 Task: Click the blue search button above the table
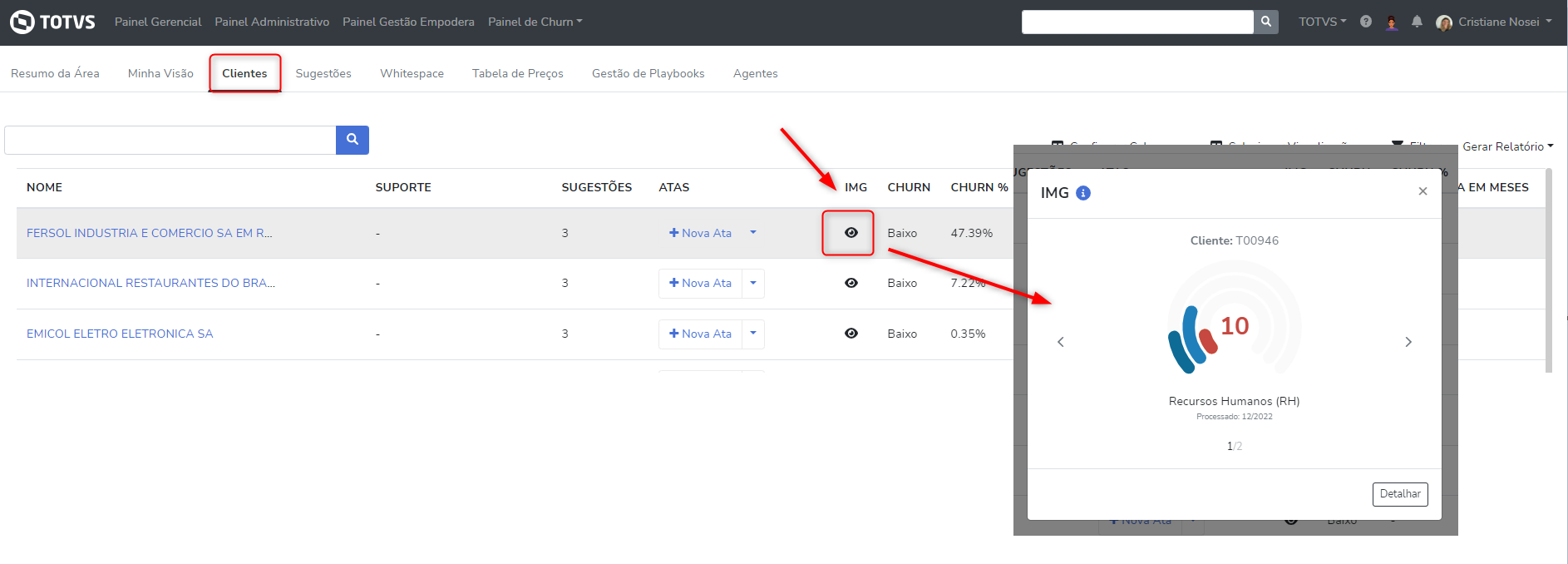(353, 140)
